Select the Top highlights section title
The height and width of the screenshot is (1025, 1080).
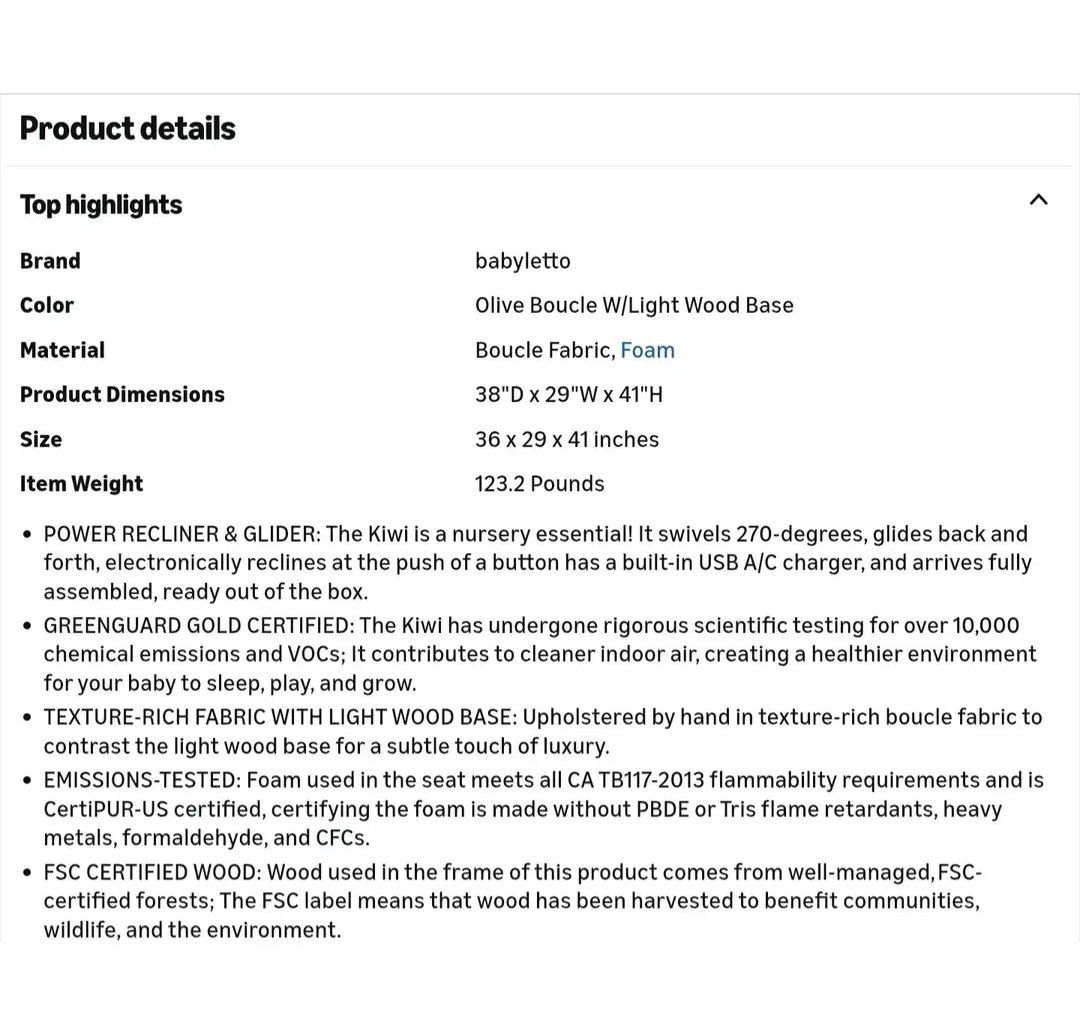(101, 204)
